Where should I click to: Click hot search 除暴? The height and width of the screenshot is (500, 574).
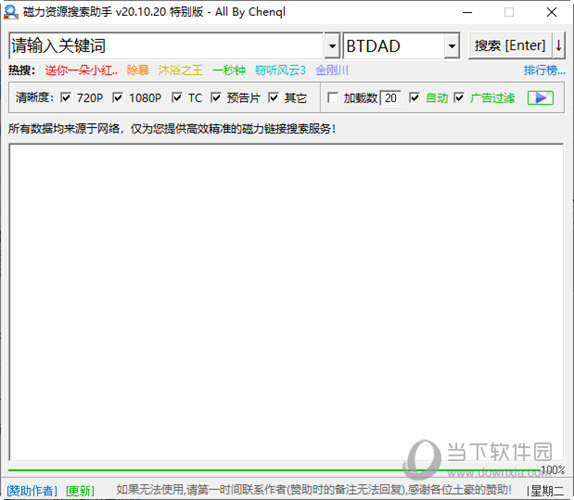pos(138,70)
